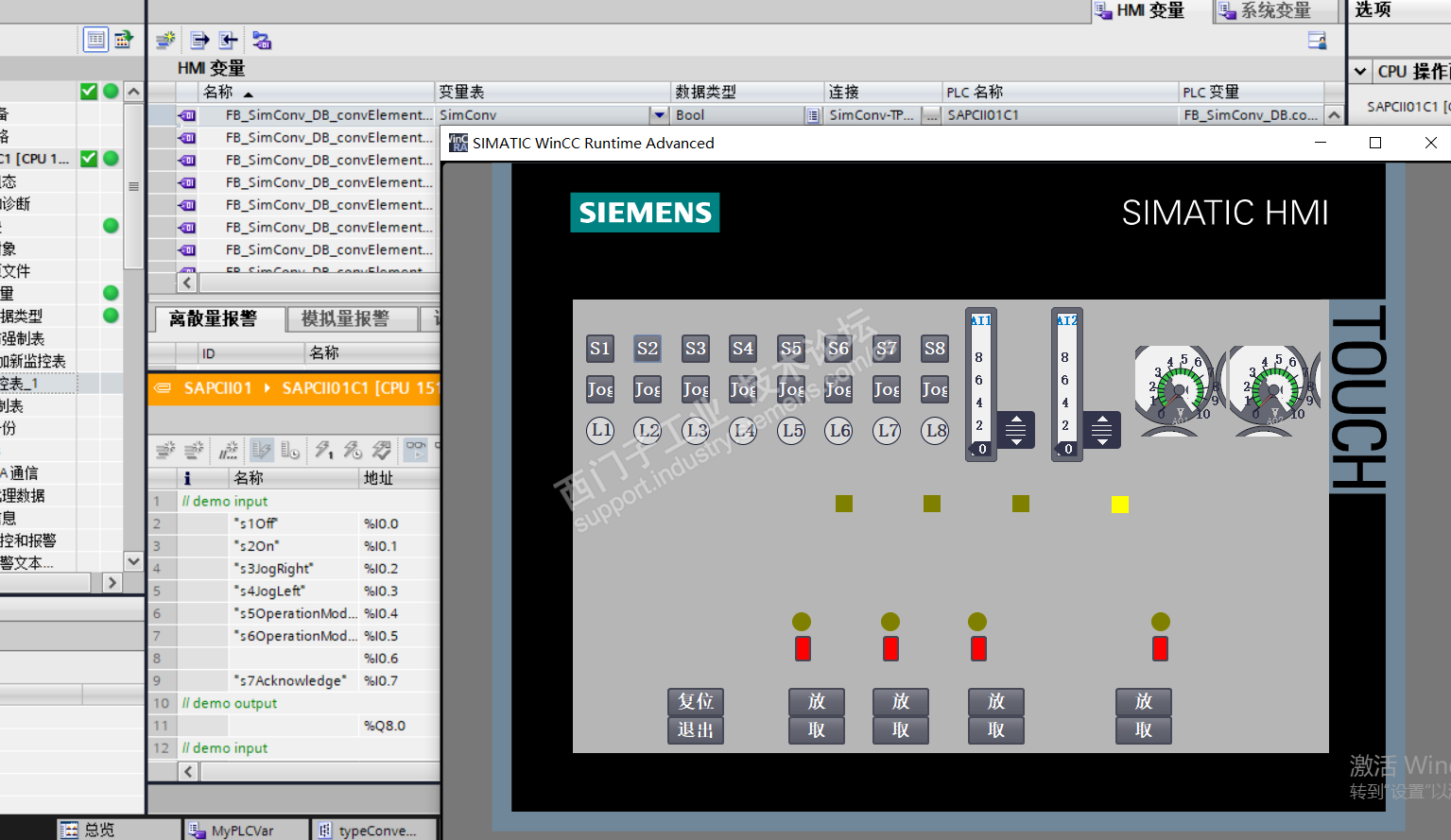Screen dimensions: 1451x840
Task: Click the tag icon of the selected SimConv row
Action: click(187, 115)
